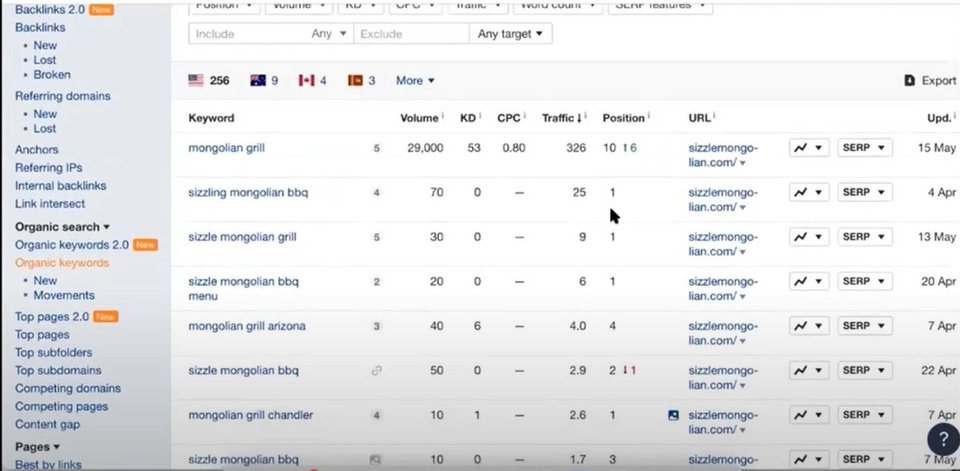Click the Exclude keywords input field
The height and width of the screenshot is (471, 960).
coord(411,34)
